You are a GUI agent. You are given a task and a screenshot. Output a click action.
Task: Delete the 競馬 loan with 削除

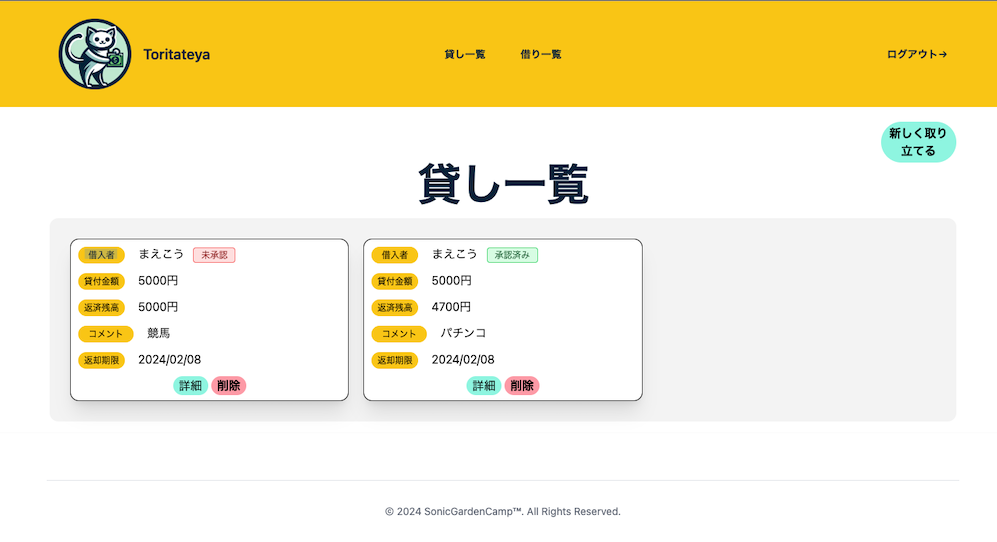point(229,386)
